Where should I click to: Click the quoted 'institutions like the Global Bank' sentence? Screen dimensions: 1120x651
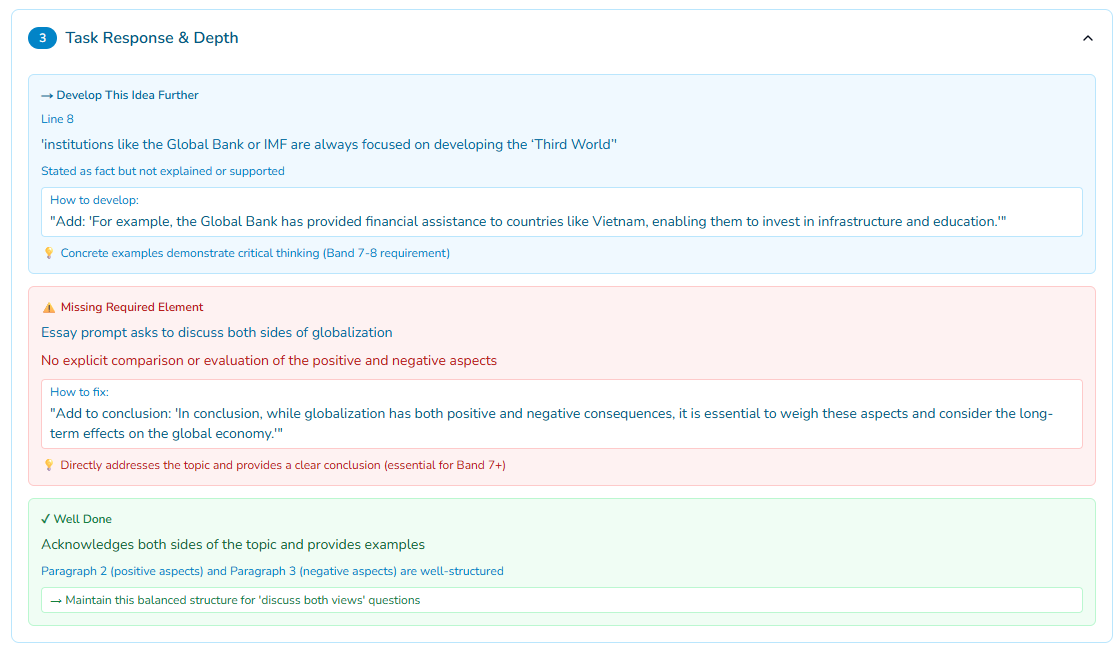tap(328, 144)
